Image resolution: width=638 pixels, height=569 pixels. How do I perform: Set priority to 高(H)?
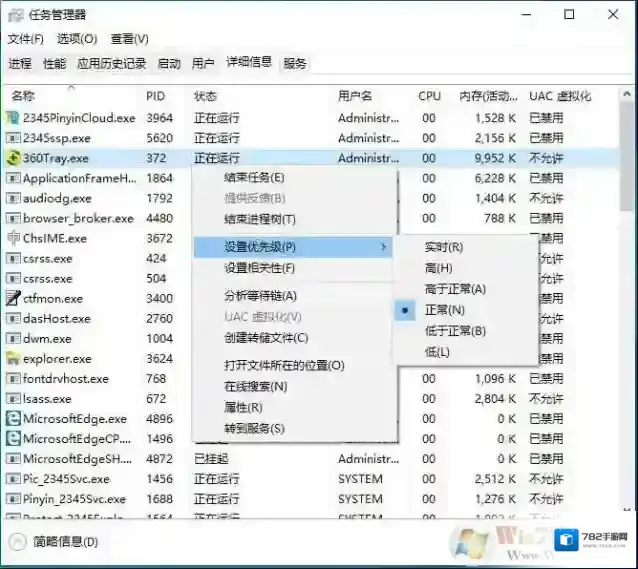[438, 268]
